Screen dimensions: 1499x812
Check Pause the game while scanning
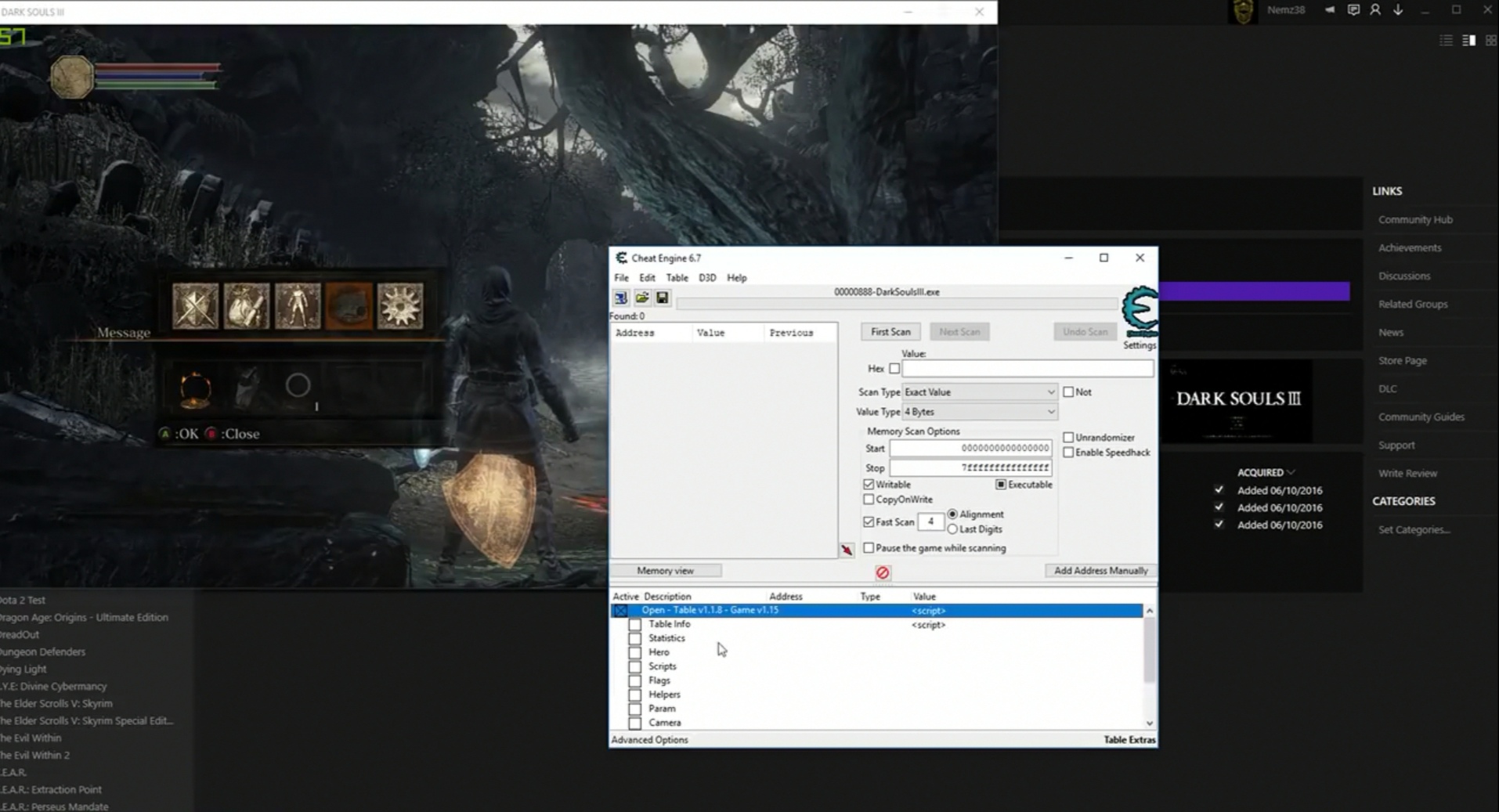pos(869,547)
